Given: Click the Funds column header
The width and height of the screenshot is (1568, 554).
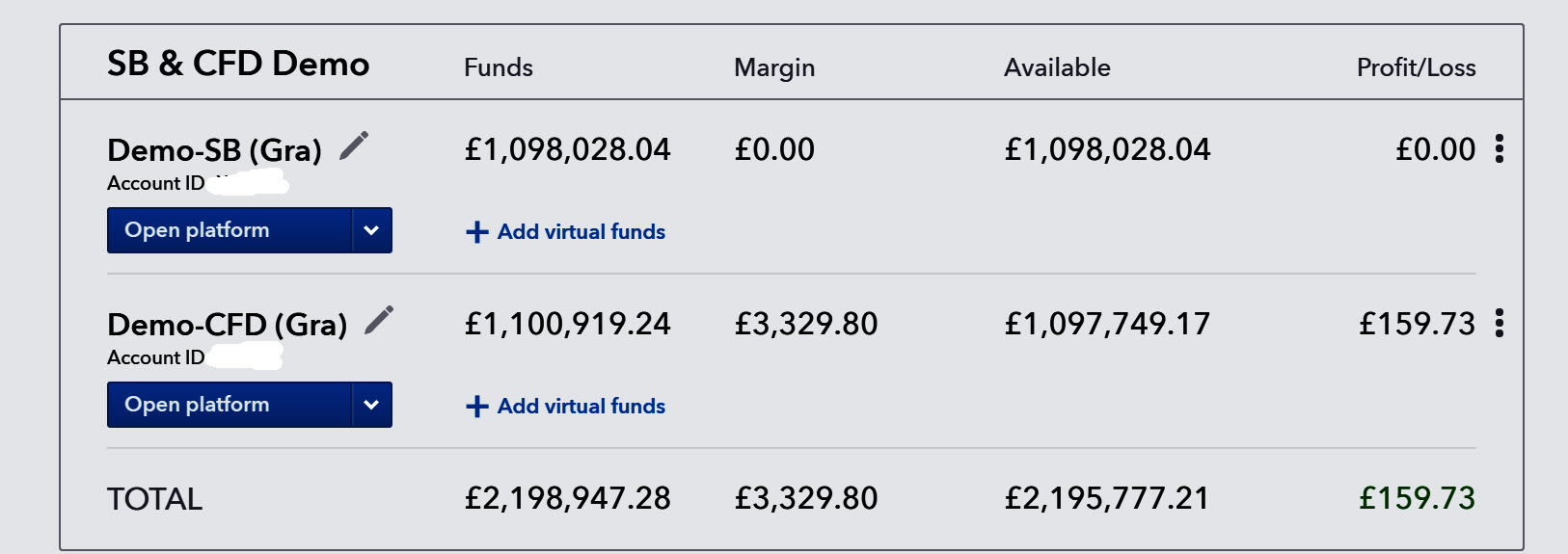Looking at the screenshot, I should 499,67.
